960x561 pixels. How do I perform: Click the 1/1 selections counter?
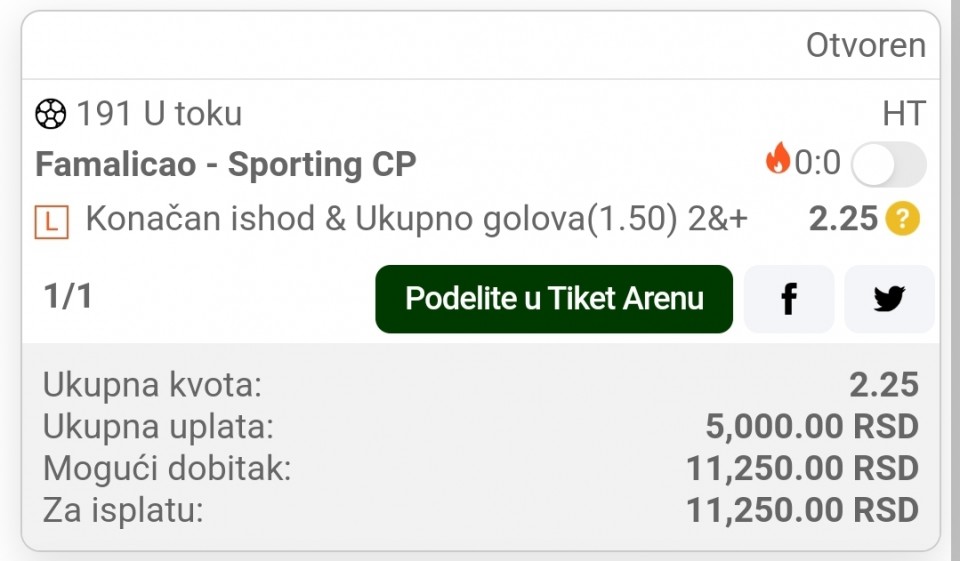click(68, 296)
